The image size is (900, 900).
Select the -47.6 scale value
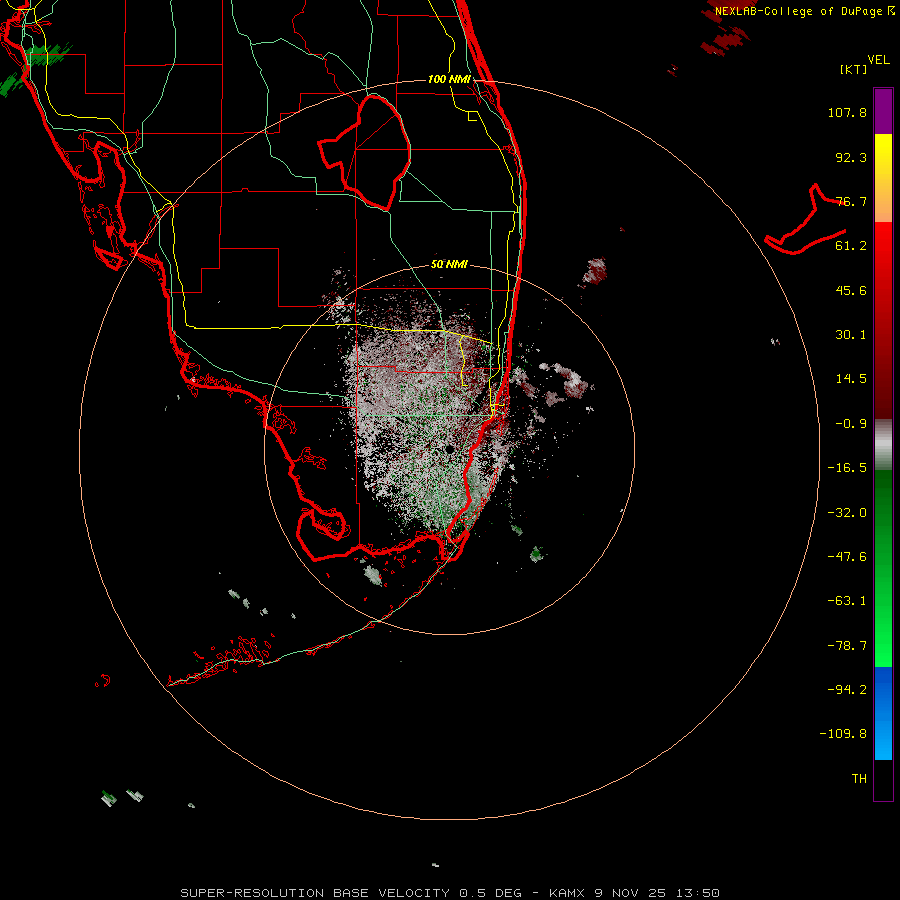click(x=847, y=557)
